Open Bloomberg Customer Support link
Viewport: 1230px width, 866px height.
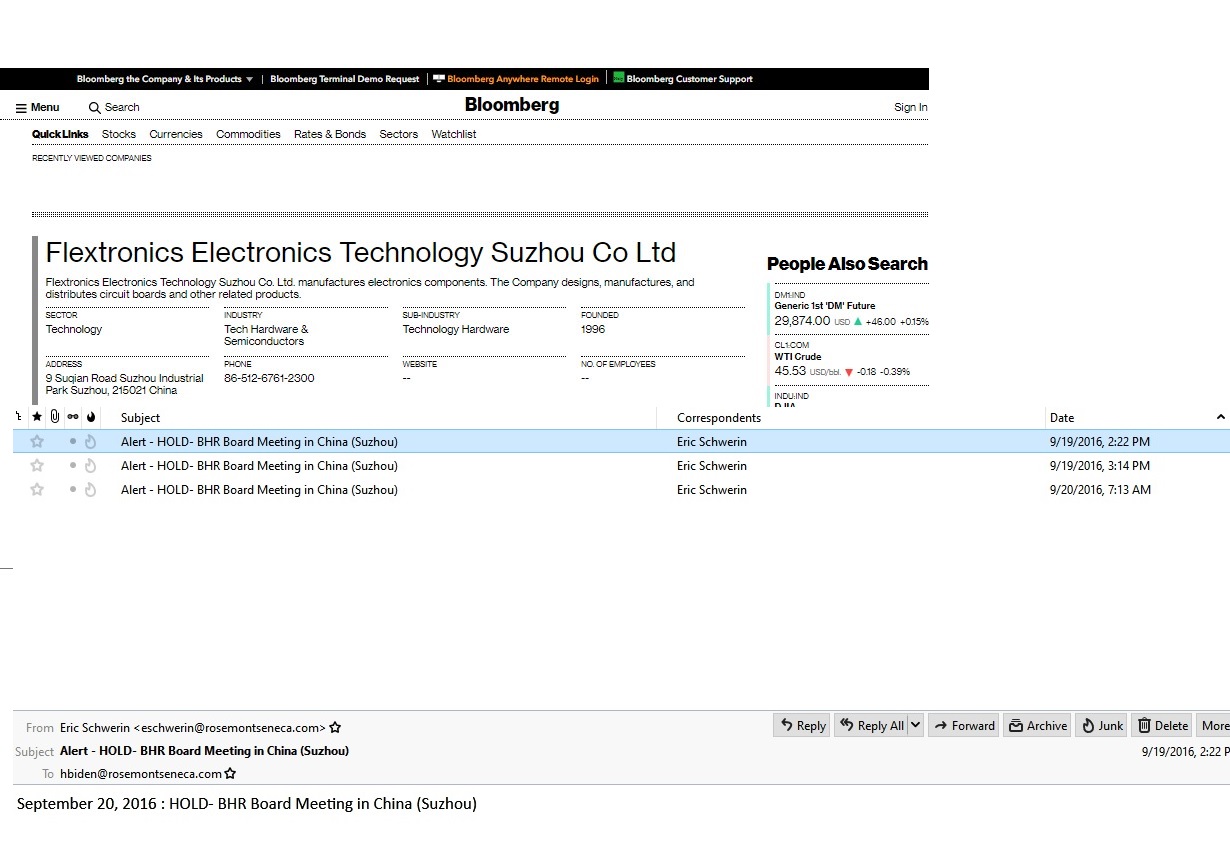(683, 79)
